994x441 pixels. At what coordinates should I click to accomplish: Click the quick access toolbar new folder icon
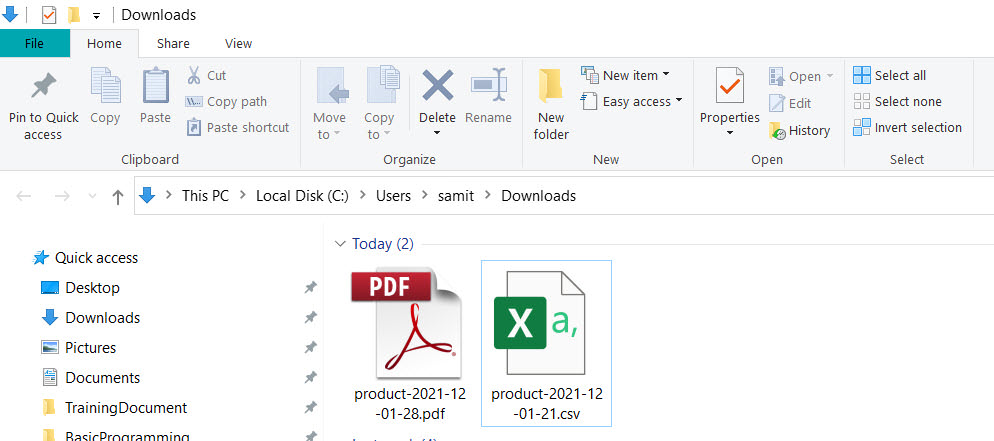click(x=74, y=15)
